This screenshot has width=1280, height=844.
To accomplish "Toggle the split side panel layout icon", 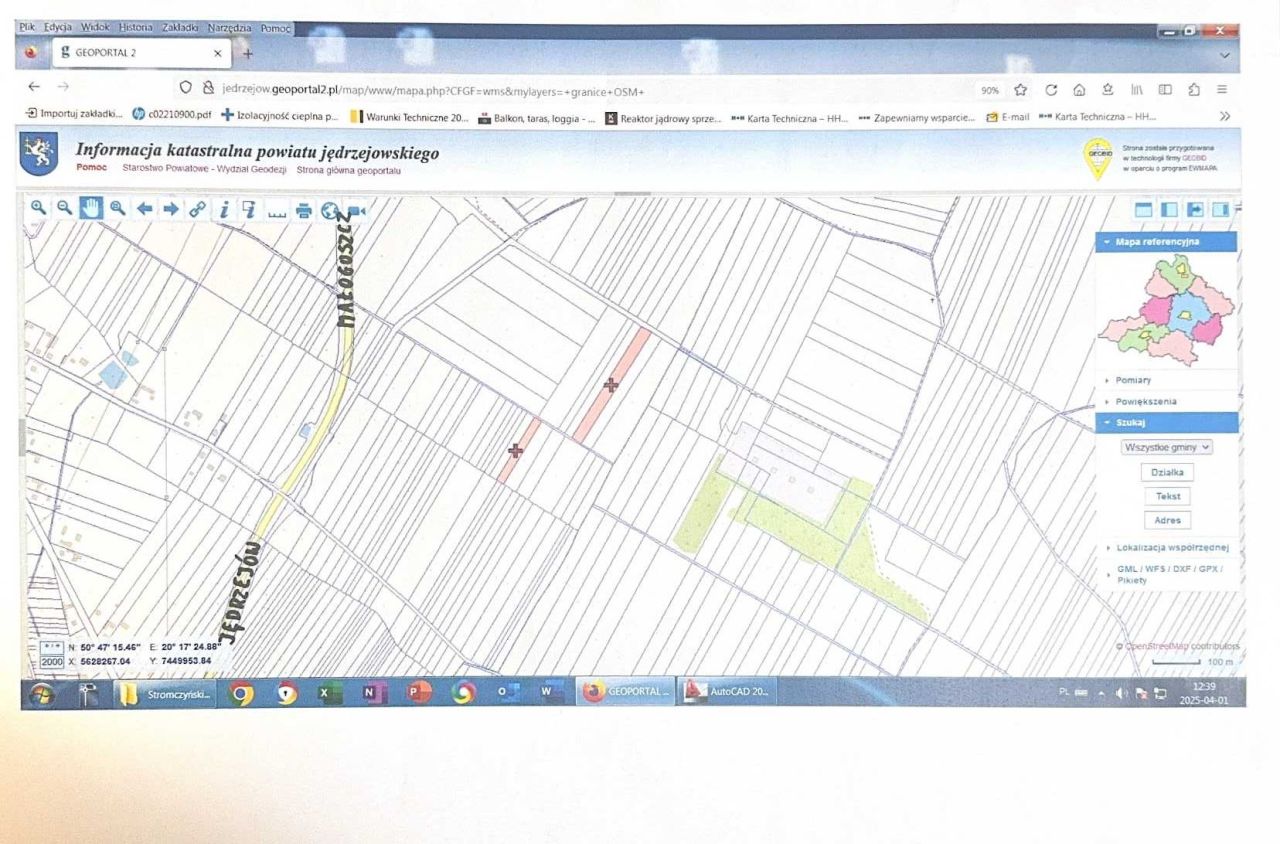I will (x=1168, y=209).
